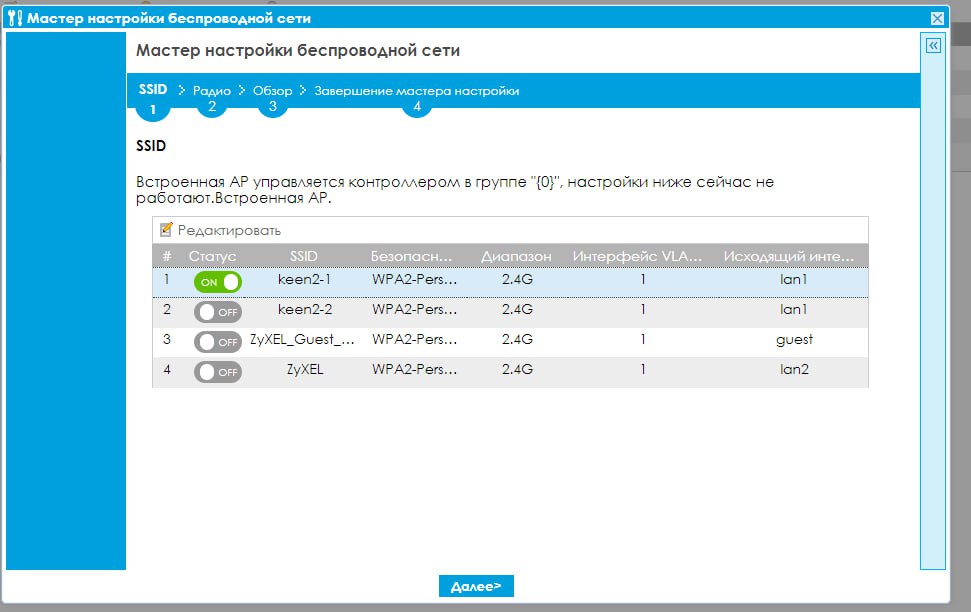Select the keen2-1 SSID name cell
Screen dimensions: 971x612
point(304,279)
